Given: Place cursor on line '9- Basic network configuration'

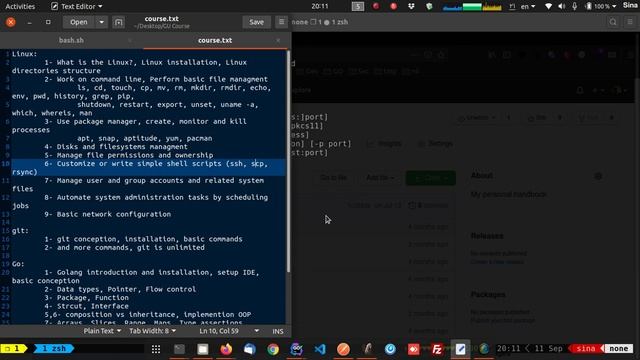Looking at the screenshot, I should (108, 214).
